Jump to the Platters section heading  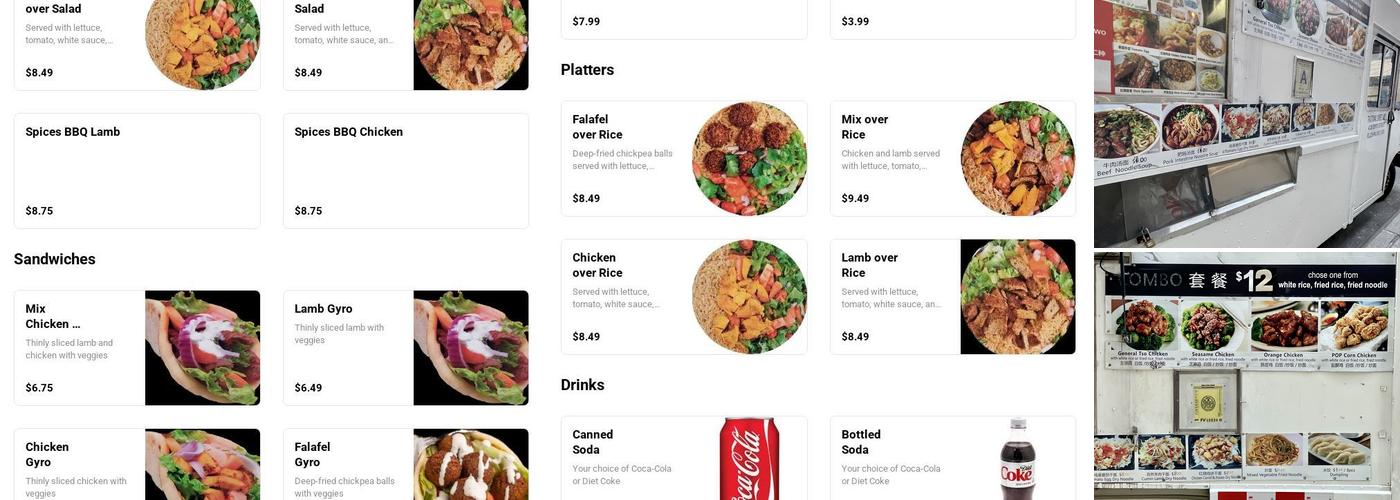pyautogui.click(x=587, y=70)
